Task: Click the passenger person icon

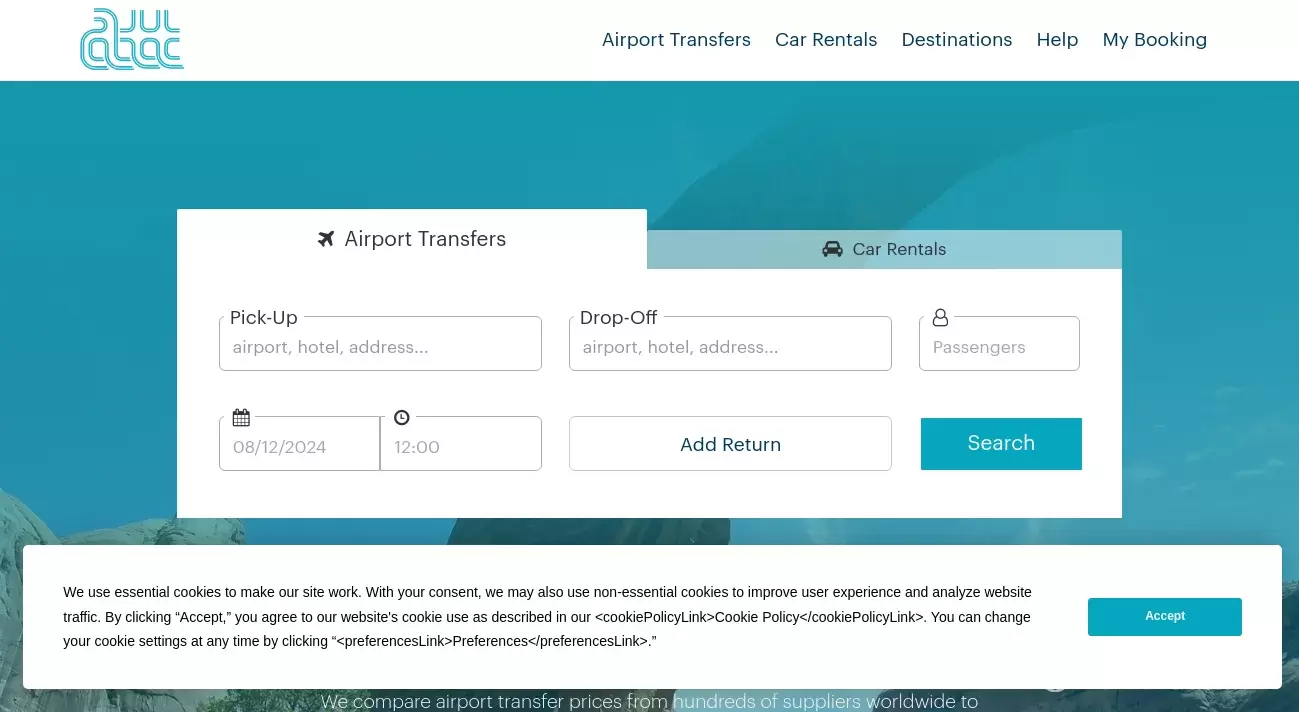Action: pos(940,317)
